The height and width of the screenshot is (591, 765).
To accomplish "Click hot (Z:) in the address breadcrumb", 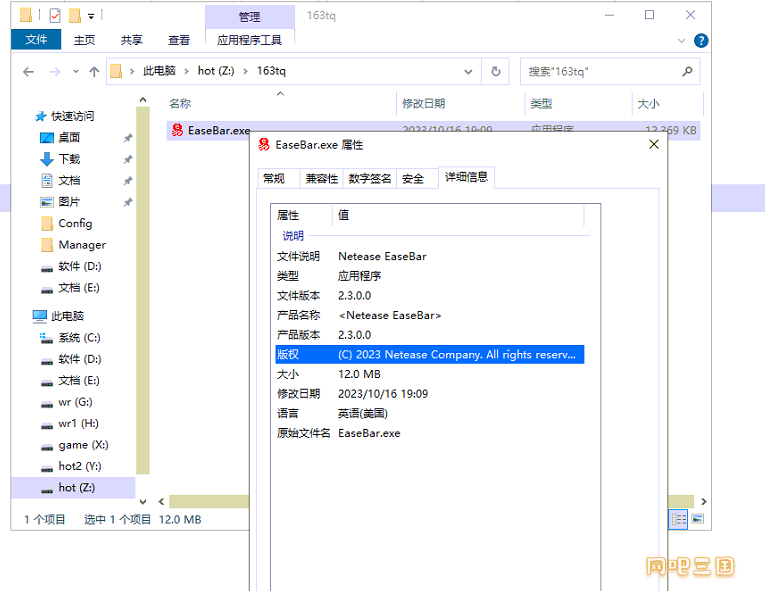I will [216, 71].
